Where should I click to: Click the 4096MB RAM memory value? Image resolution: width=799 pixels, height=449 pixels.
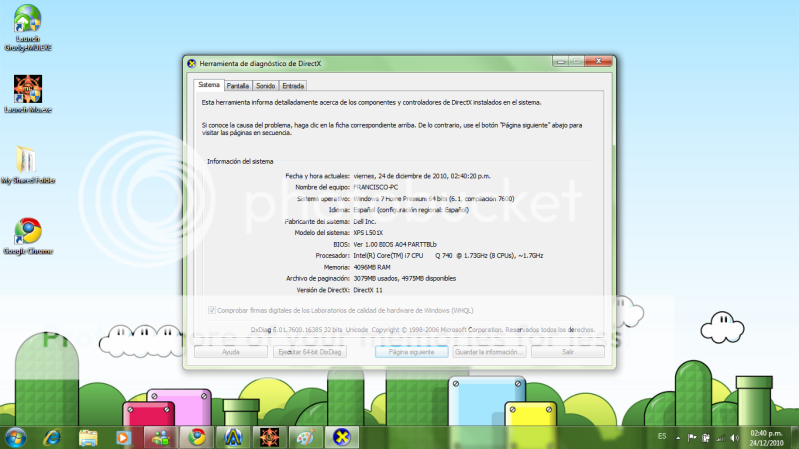click(372, 267)
